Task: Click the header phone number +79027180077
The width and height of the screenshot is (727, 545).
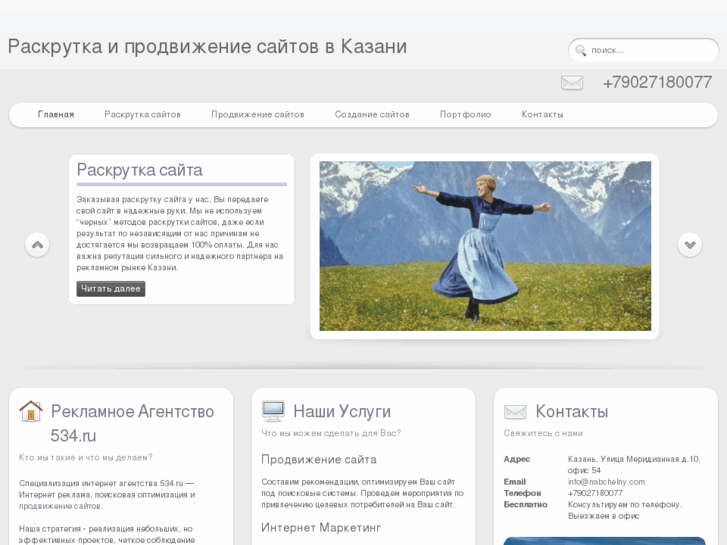Action: point(657,83)
